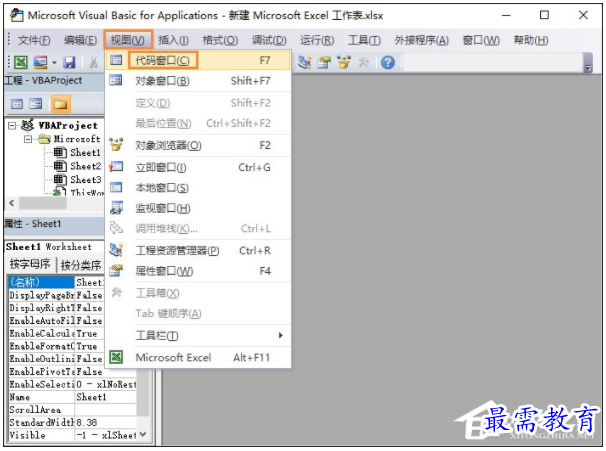The width and height of the screenshot is (606, 451).
Task: Open the 外接程序(A) menu
Action: pyautogui.click(x=421, y=40)
